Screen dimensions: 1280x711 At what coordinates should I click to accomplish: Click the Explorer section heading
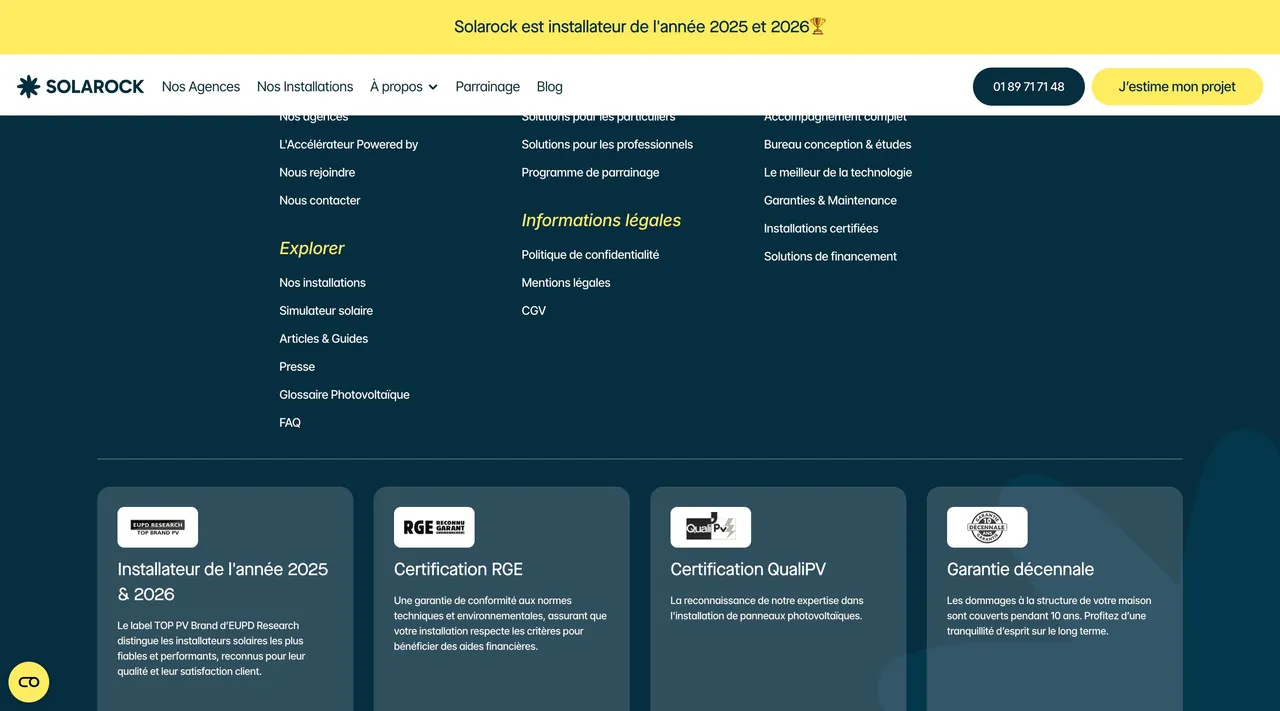312,249
